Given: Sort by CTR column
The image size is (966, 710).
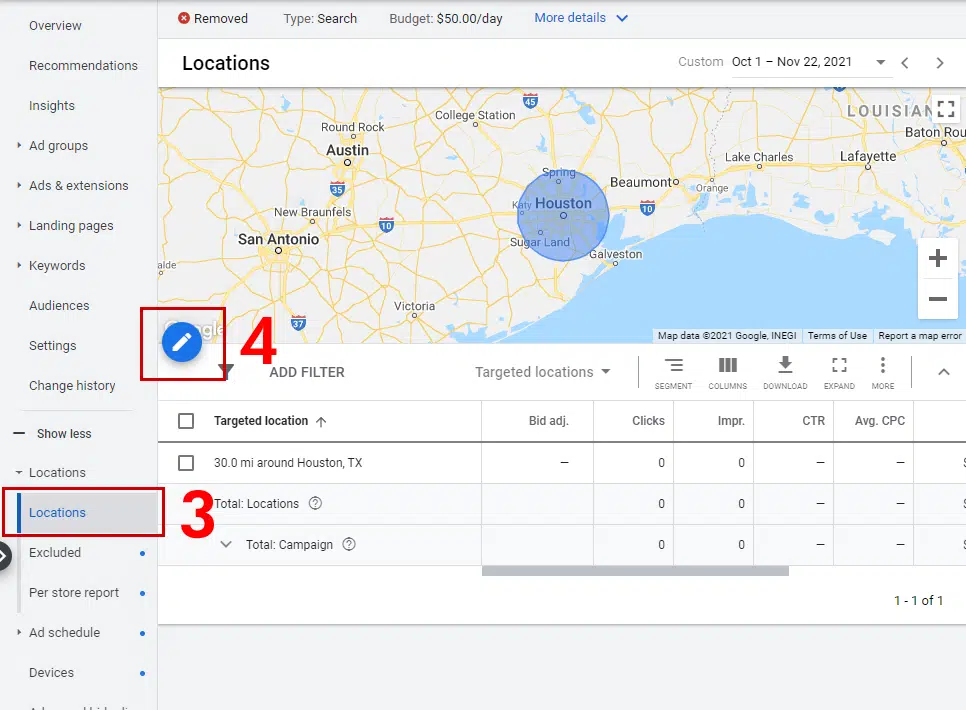Looking at the screenshot, I should tap(813, 421).
